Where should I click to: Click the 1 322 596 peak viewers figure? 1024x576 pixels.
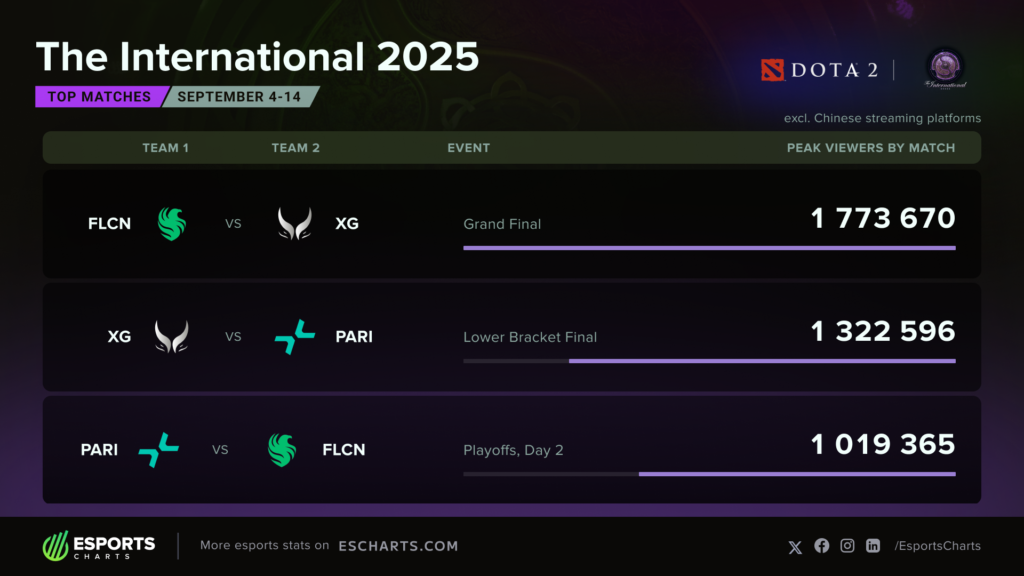[x=883, y=331]
